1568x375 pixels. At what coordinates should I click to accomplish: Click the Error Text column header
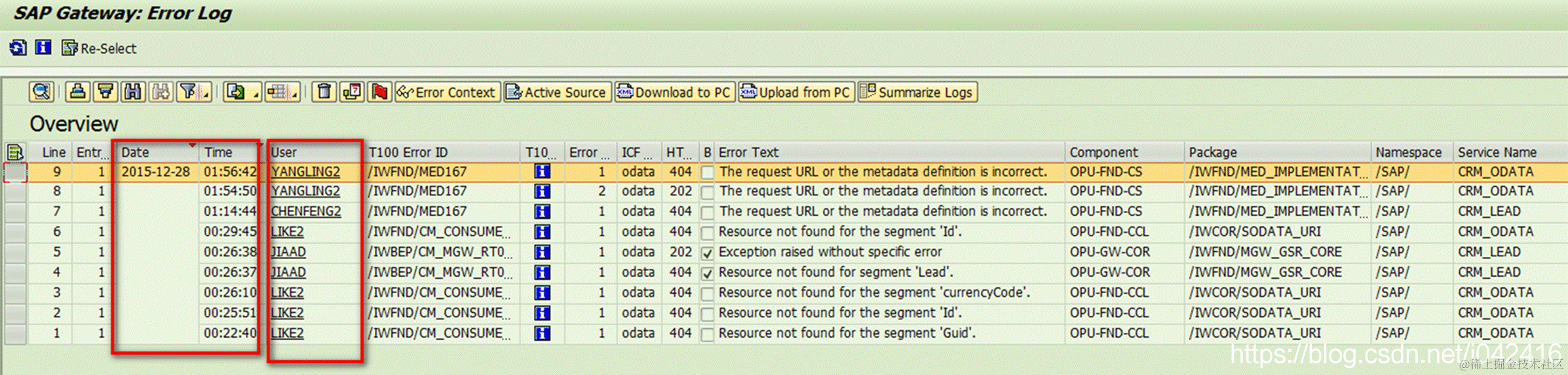point(889,152)
